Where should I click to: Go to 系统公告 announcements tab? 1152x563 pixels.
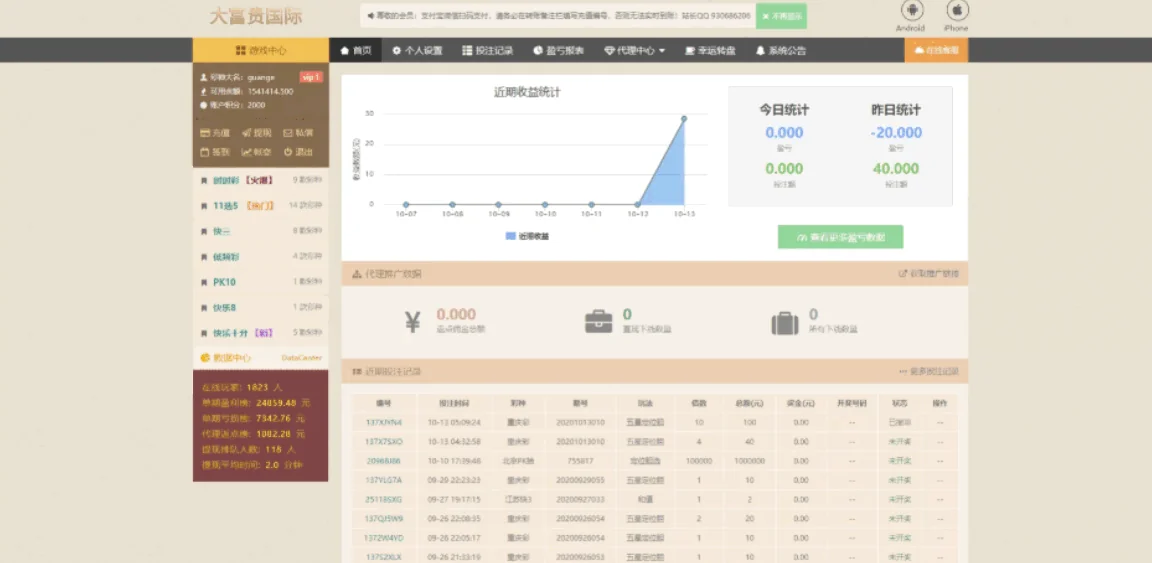780,50
